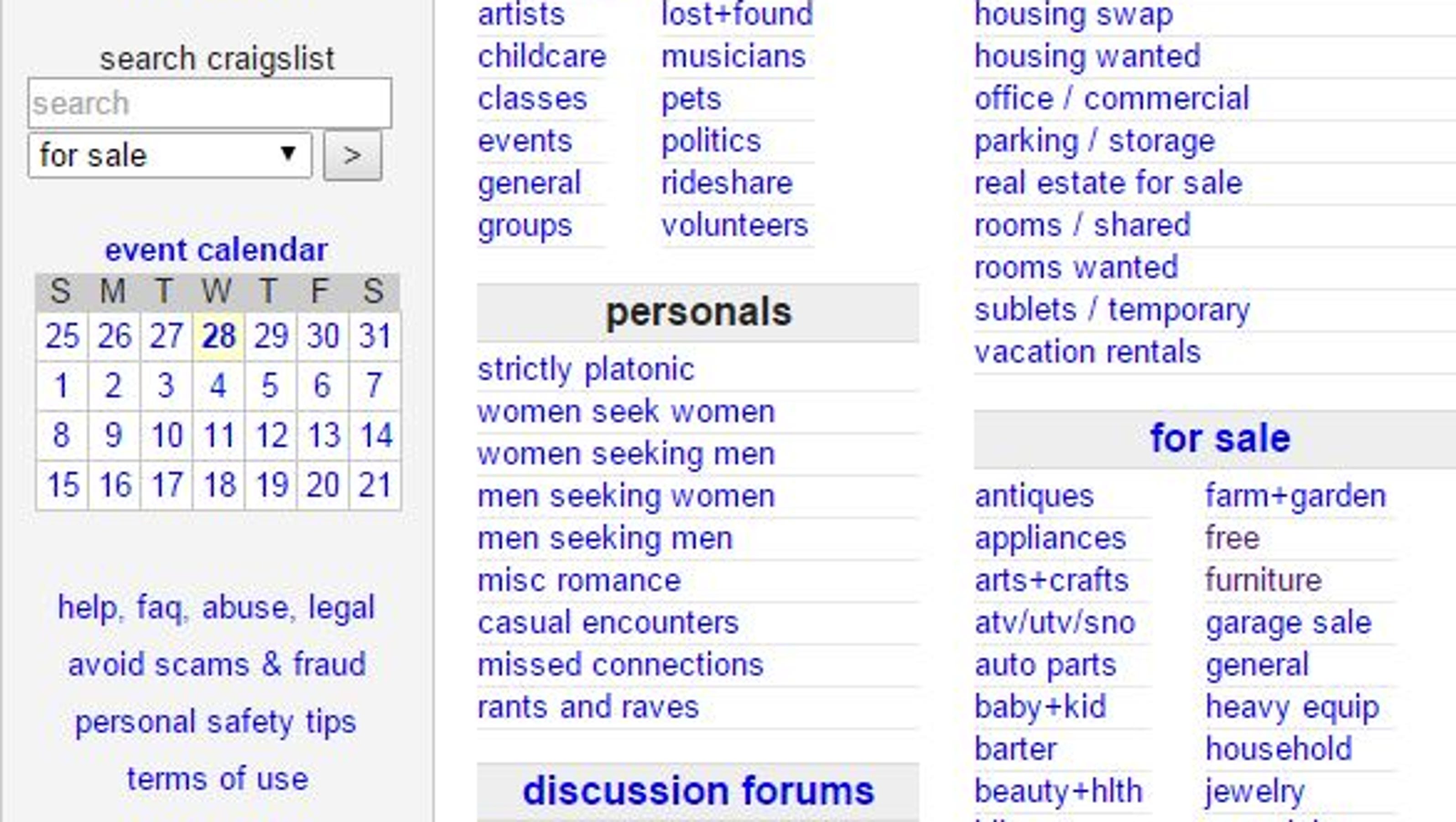Click the craigslist search text field
This screenshot has width=1456, height=822.
[210, 103]
